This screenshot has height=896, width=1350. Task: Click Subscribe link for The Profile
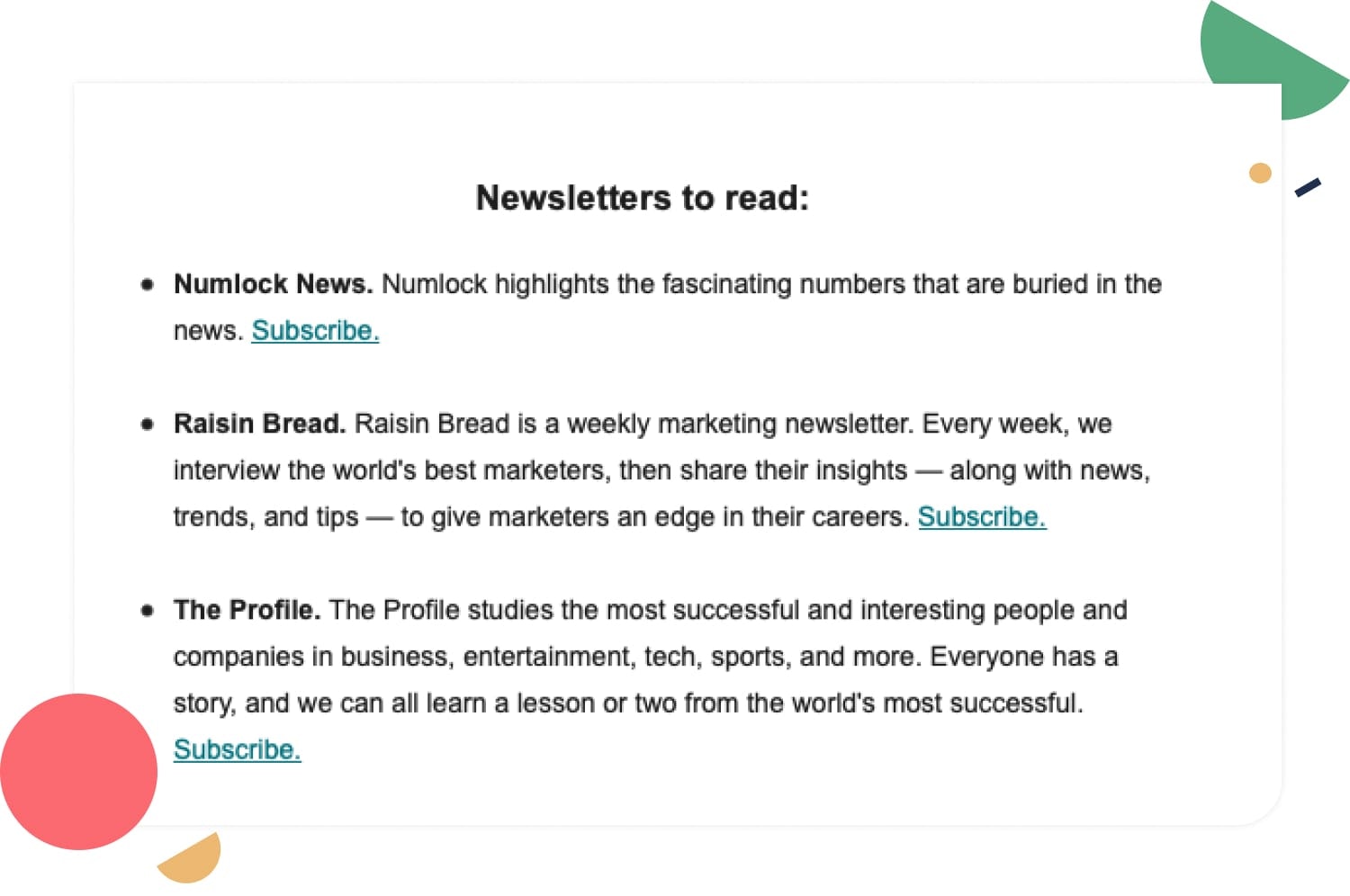click(238, 749)
